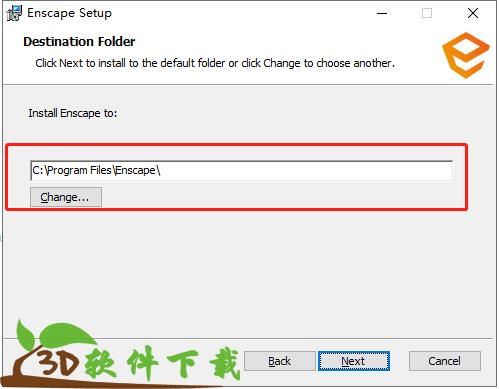The height and width of the screenshot is (389, 499).
Task: Focus the C:\Program Files\Enscape\ path field
Action: pos(241,170)
